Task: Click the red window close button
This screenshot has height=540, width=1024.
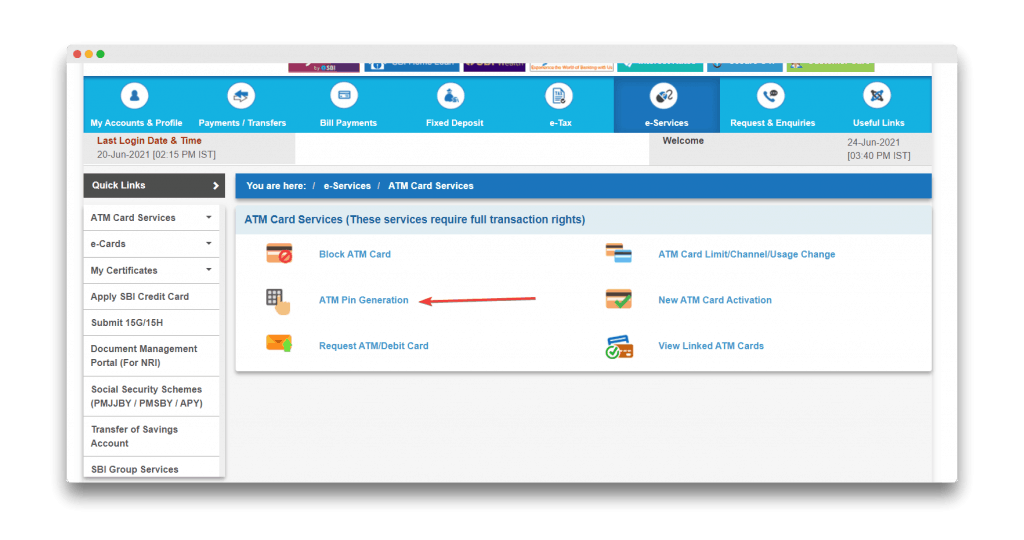Action: [77, 54]
